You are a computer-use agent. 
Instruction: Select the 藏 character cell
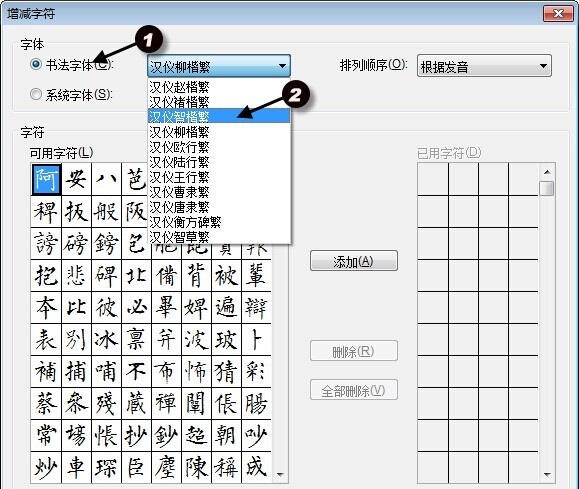136,403
